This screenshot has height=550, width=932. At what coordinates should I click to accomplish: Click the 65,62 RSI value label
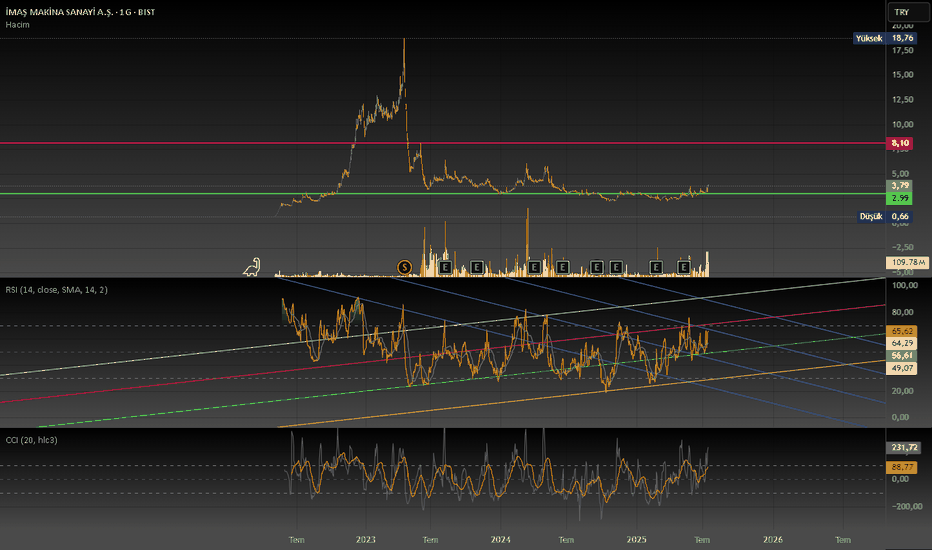902,331
